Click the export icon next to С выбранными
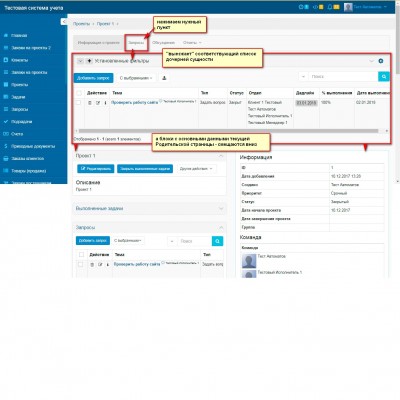 [x=164, y=78]
